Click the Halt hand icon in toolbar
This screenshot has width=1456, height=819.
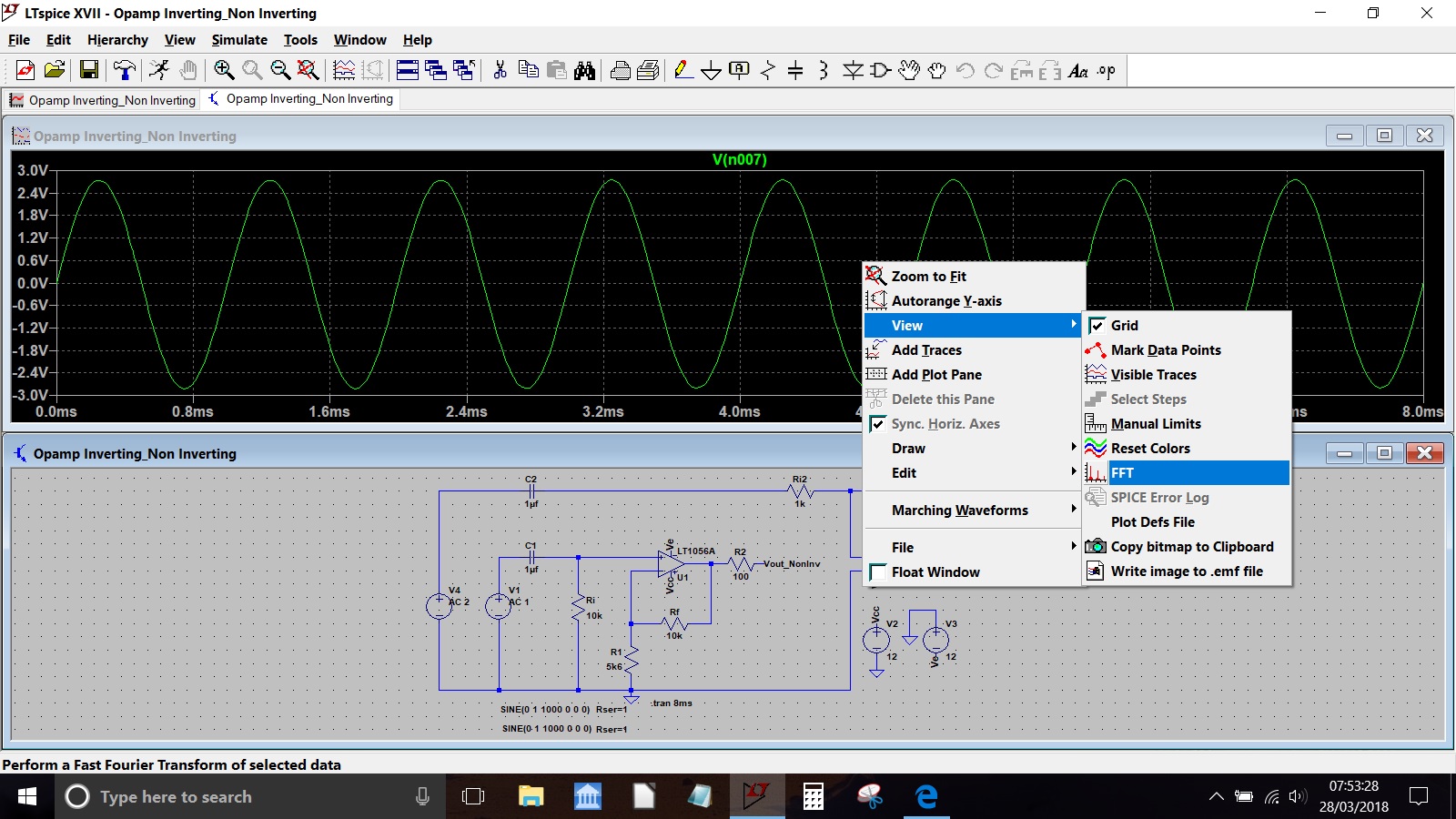188,71
